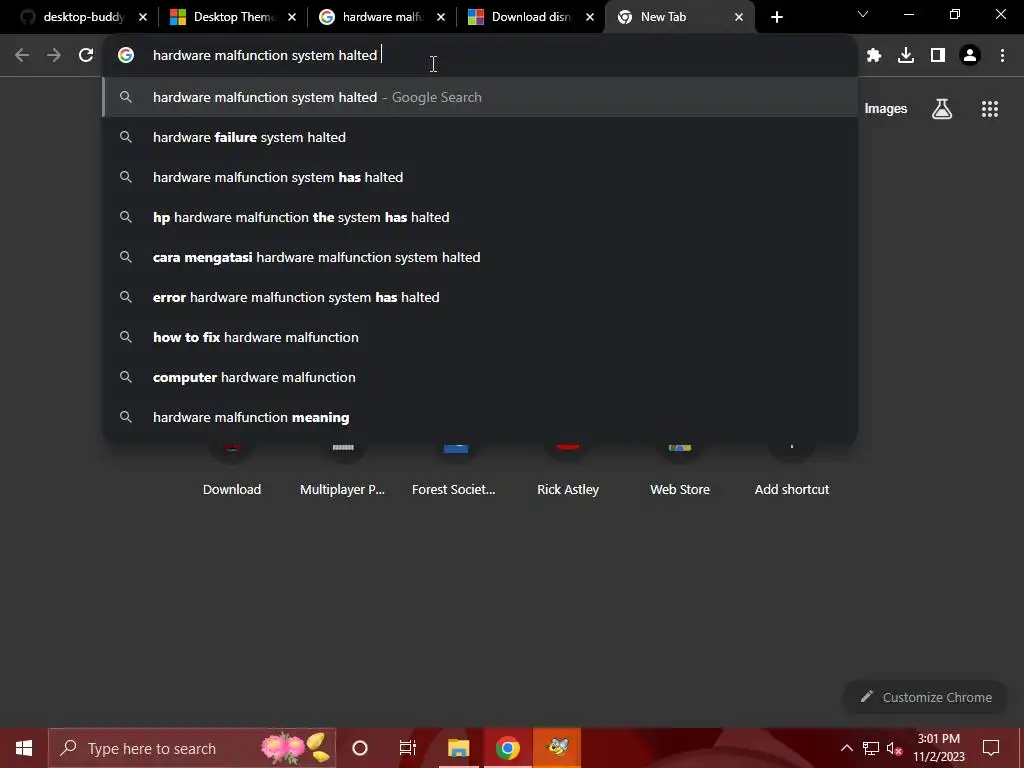Screen dimensions: 1024x768
Task: Click the browser forward arrow
Action: pos(54,56)
